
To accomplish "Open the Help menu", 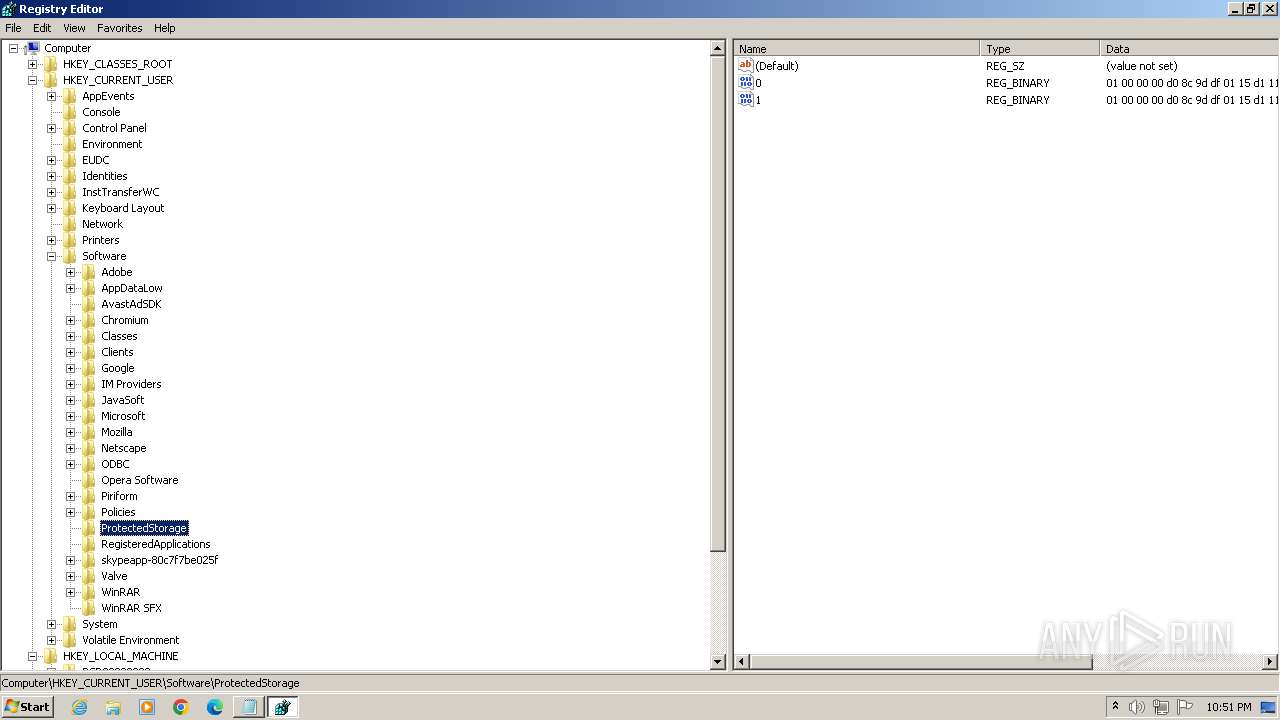I will [164, 28].
